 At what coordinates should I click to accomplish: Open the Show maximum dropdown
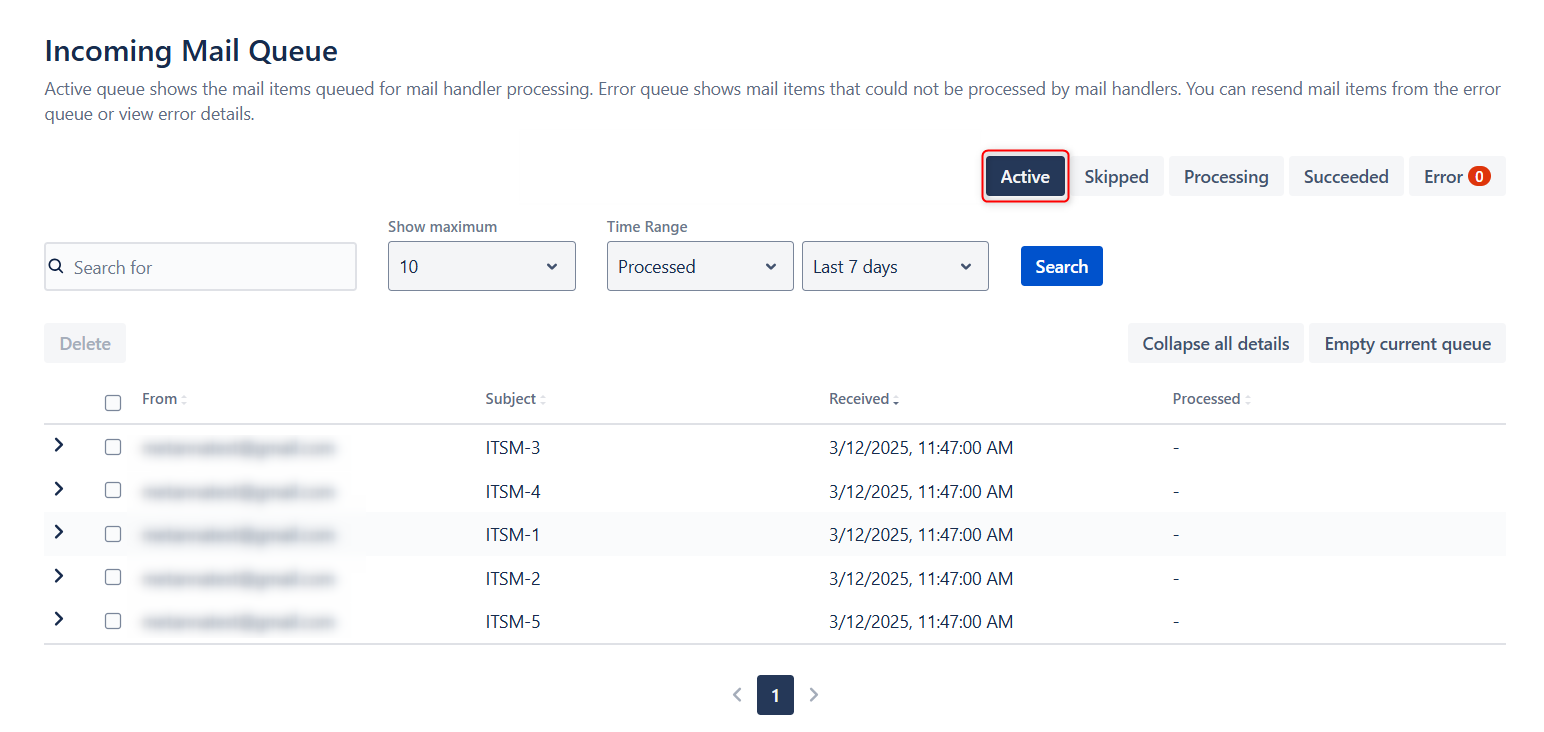point(481,267)
